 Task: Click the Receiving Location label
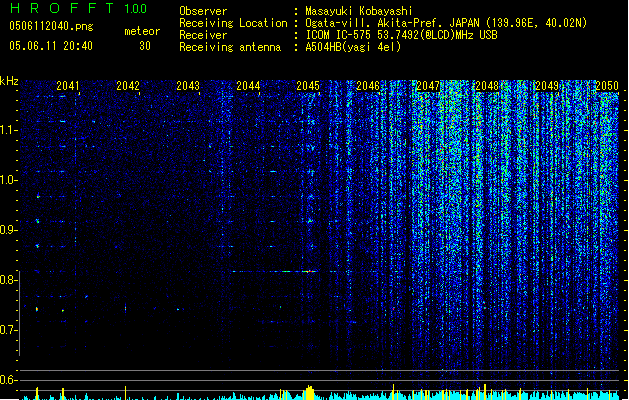point(233,23)
